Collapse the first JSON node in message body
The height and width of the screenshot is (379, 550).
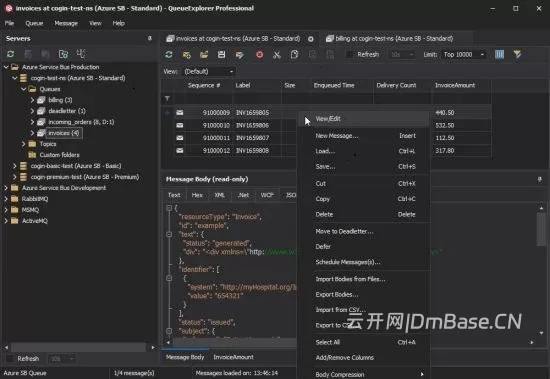tap(169, 208)
